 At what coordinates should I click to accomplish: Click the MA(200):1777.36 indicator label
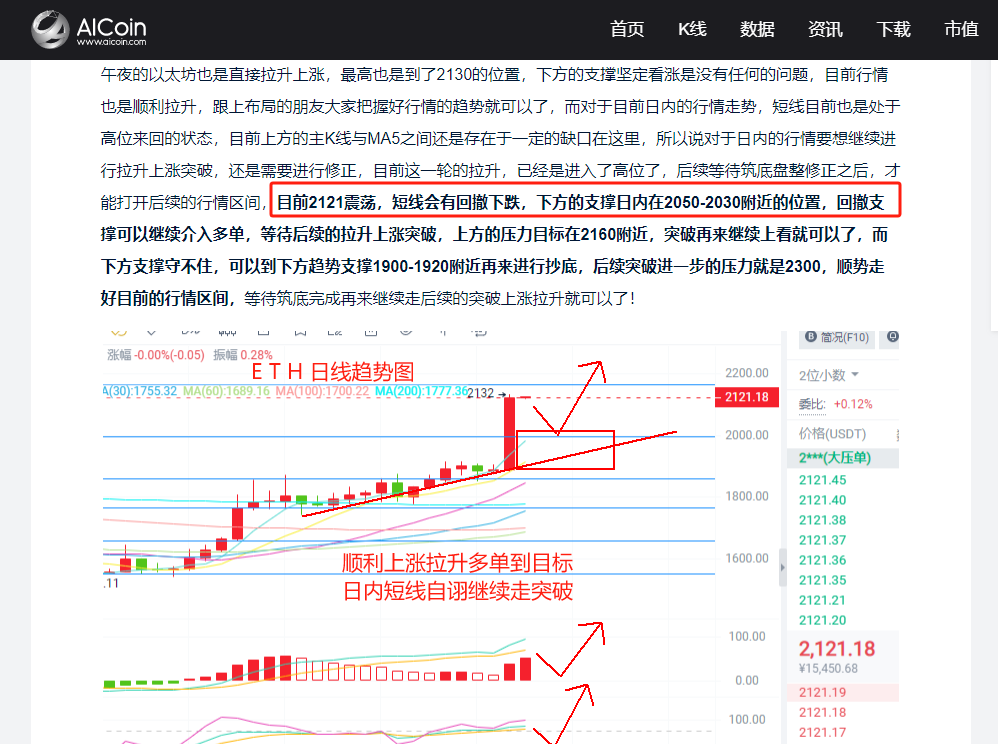pyautogui.click(x=421, y=391)
